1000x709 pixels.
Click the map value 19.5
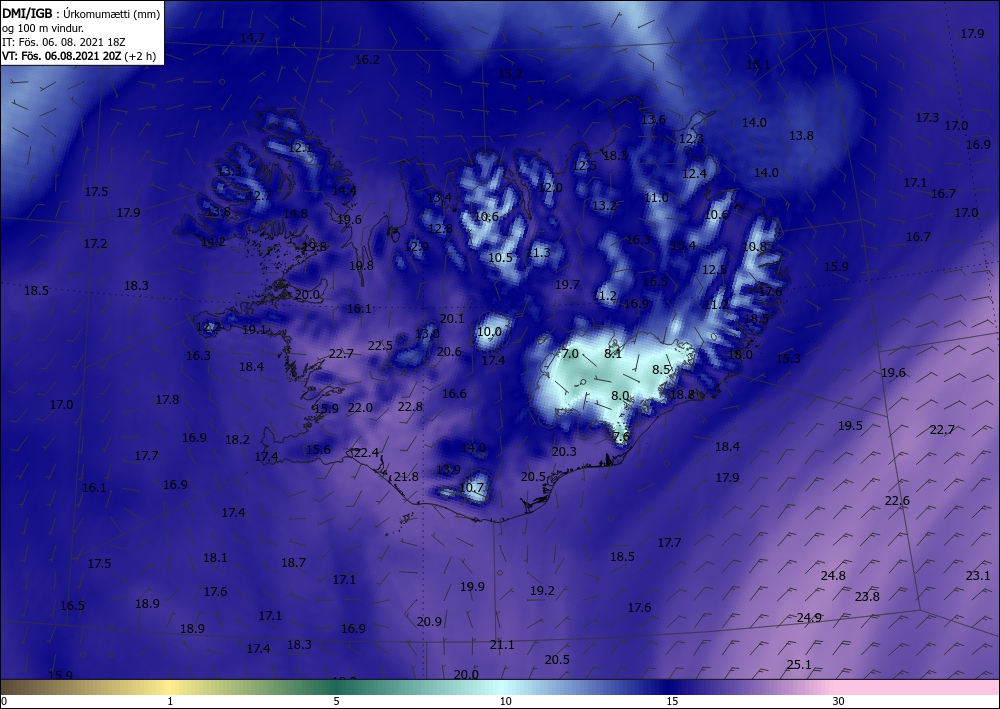coord(850,425)
